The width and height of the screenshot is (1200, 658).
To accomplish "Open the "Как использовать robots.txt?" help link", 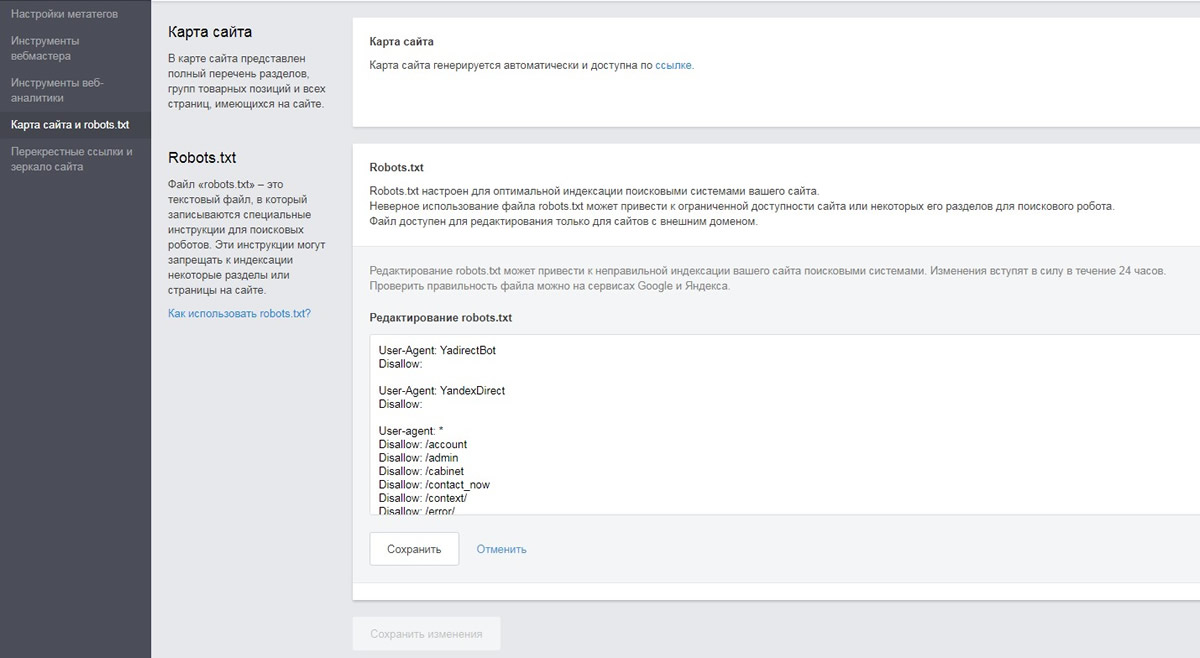I will pyautogui.click(x=240, y=313).
